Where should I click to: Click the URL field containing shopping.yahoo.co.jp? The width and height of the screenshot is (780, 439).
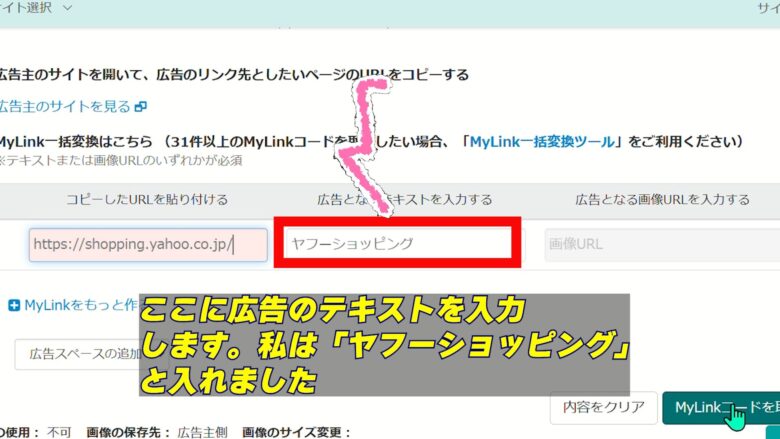tap(148, 244)
